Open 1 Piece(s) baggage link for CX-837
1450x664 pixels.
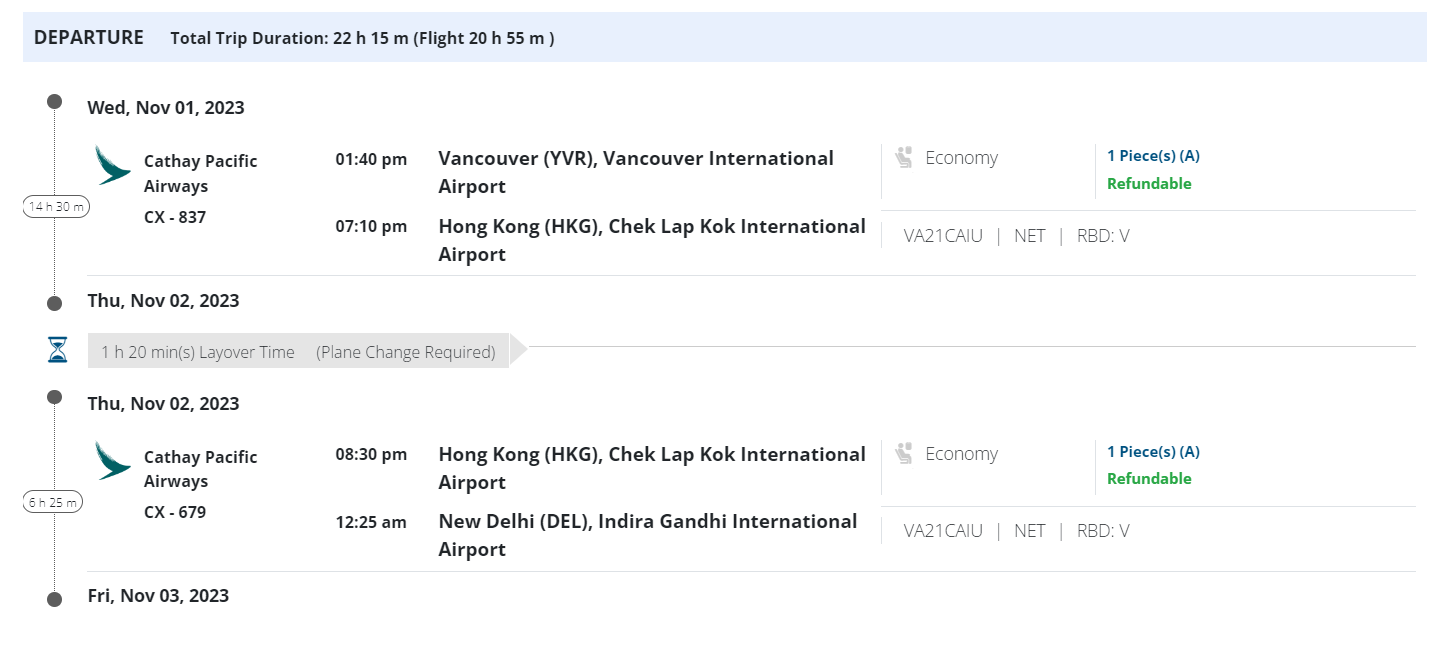click(x=1153, y=156)
